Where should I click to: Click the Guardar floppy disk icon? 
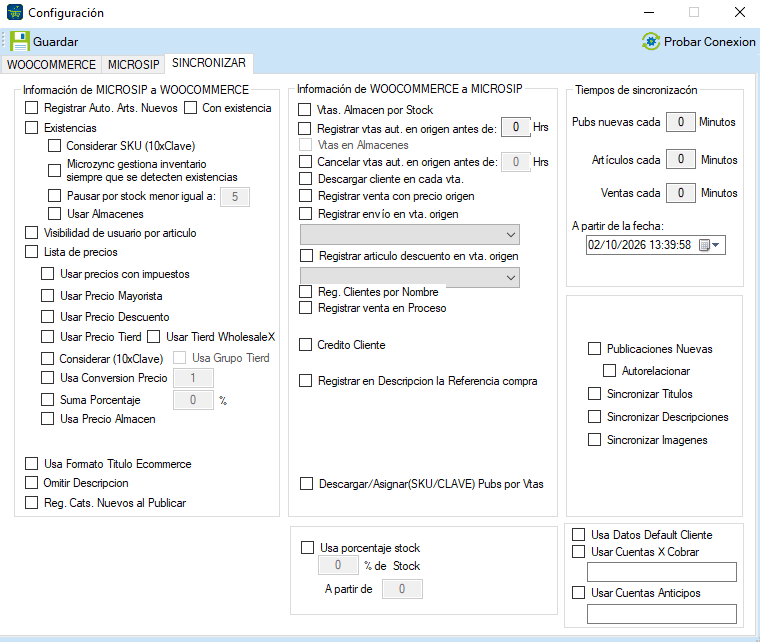[x=20, y=42]
